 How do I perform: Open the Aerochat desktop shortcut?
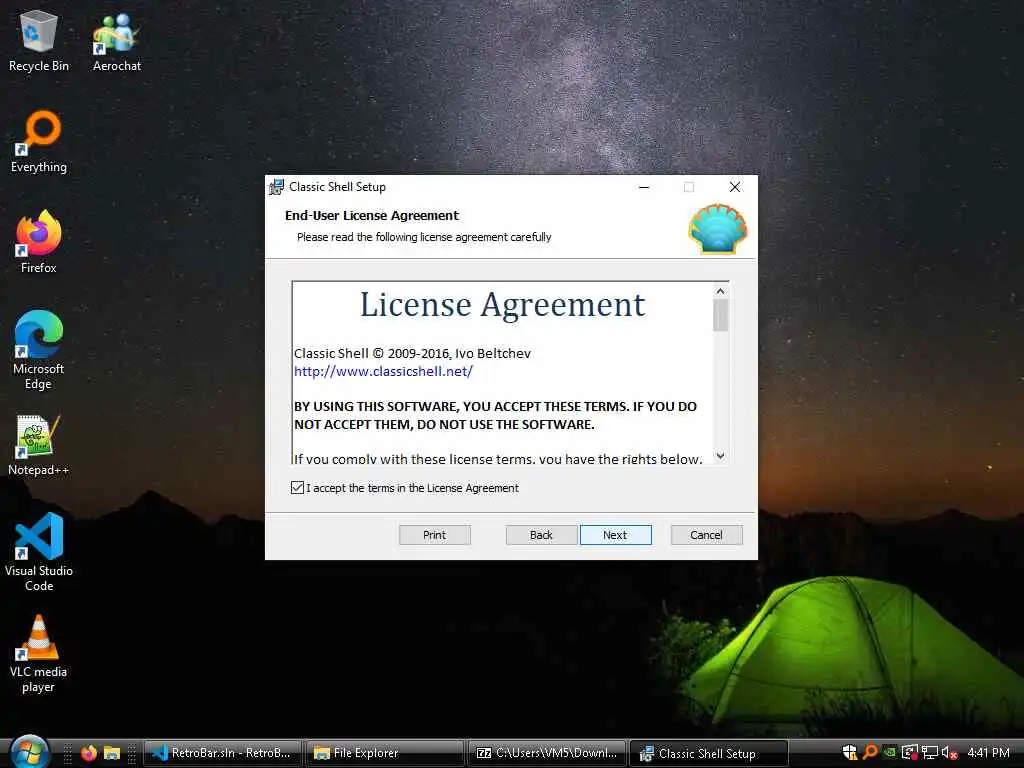[x=116, y=40]
